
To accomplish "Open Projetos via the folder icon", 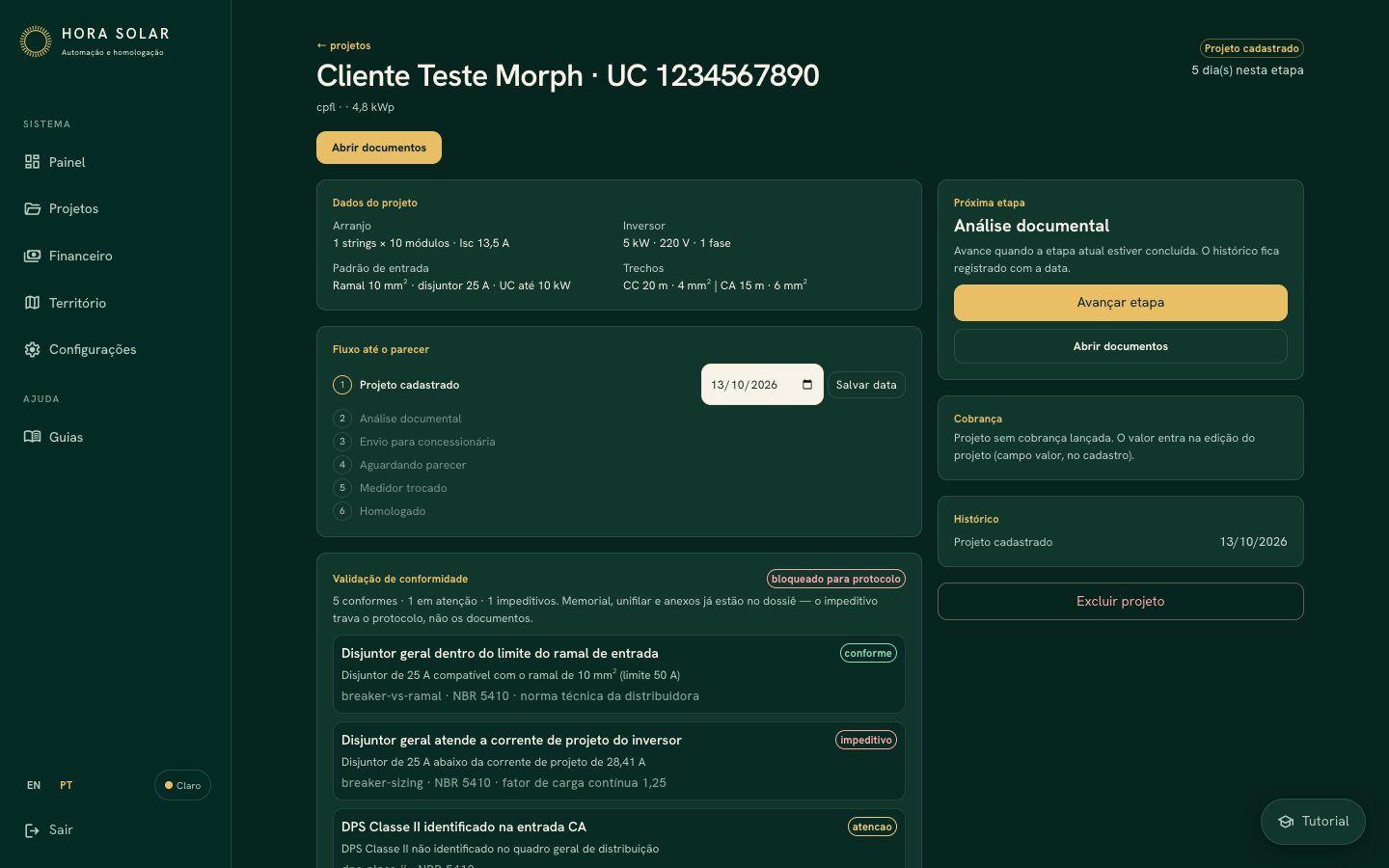I will [32, 208].
